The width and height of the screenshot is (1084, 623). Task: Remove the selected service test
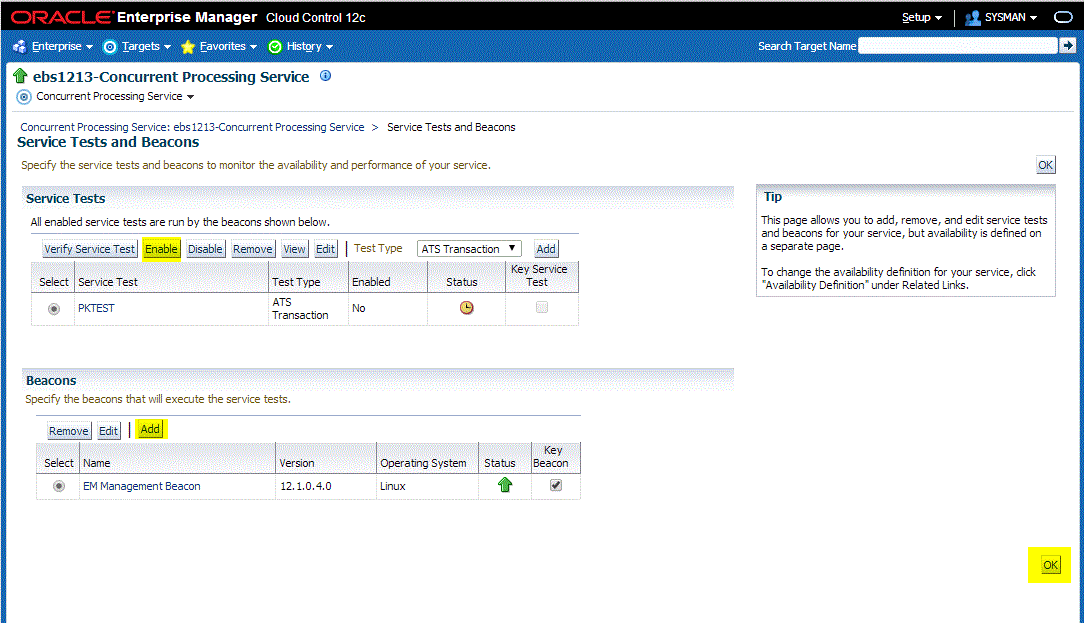(x=252, y=249)
